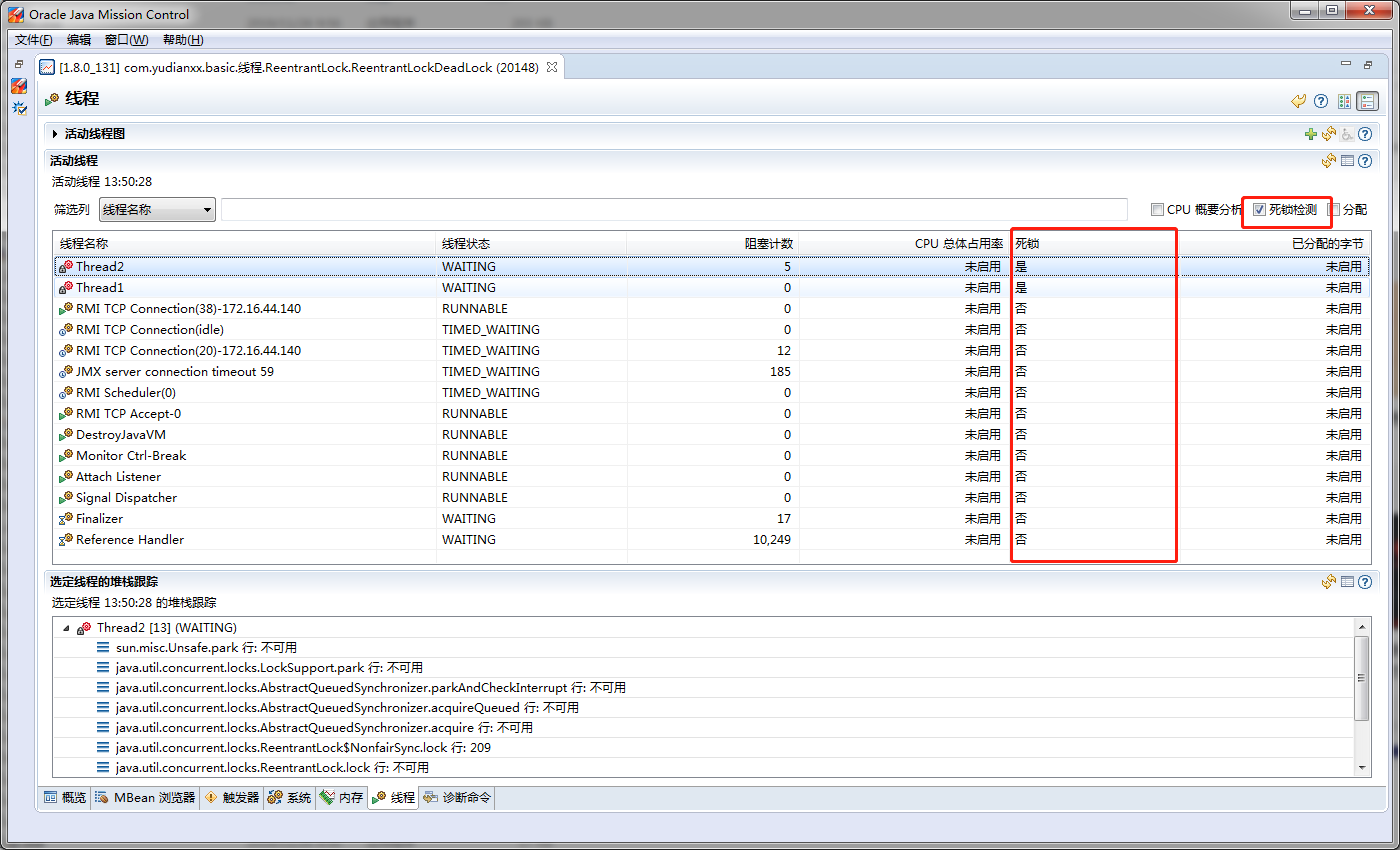Open help via the question mark icon

coord(1321,101)
